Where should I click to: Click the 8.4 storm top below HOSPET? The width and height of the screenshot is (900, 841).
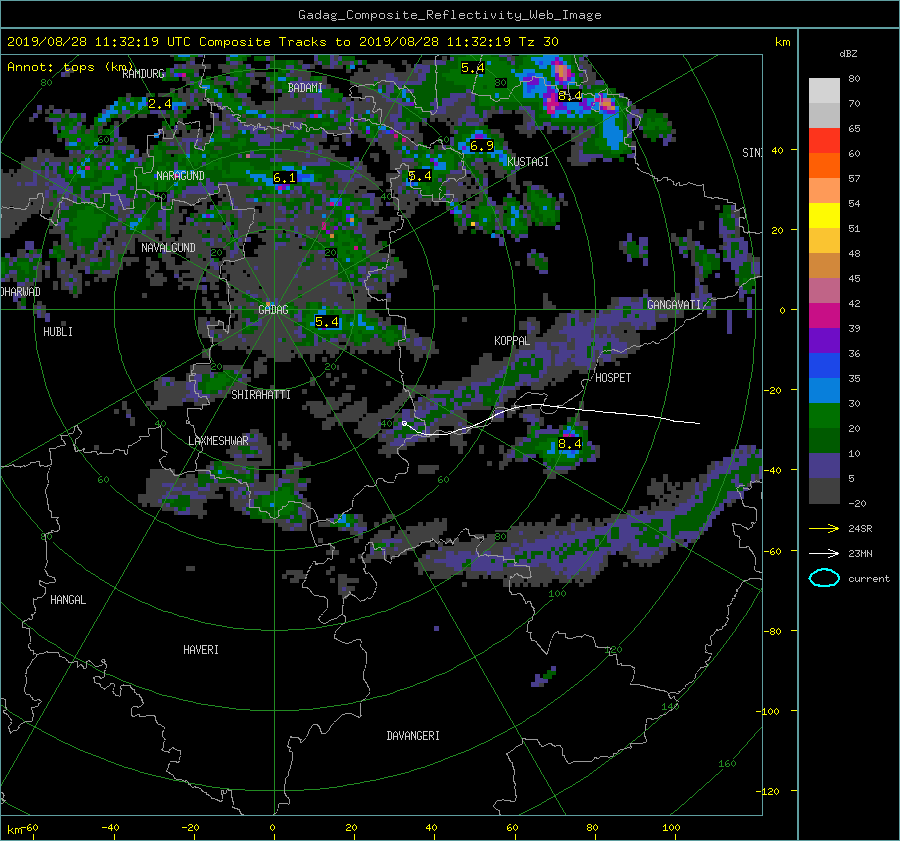[569, 443]
